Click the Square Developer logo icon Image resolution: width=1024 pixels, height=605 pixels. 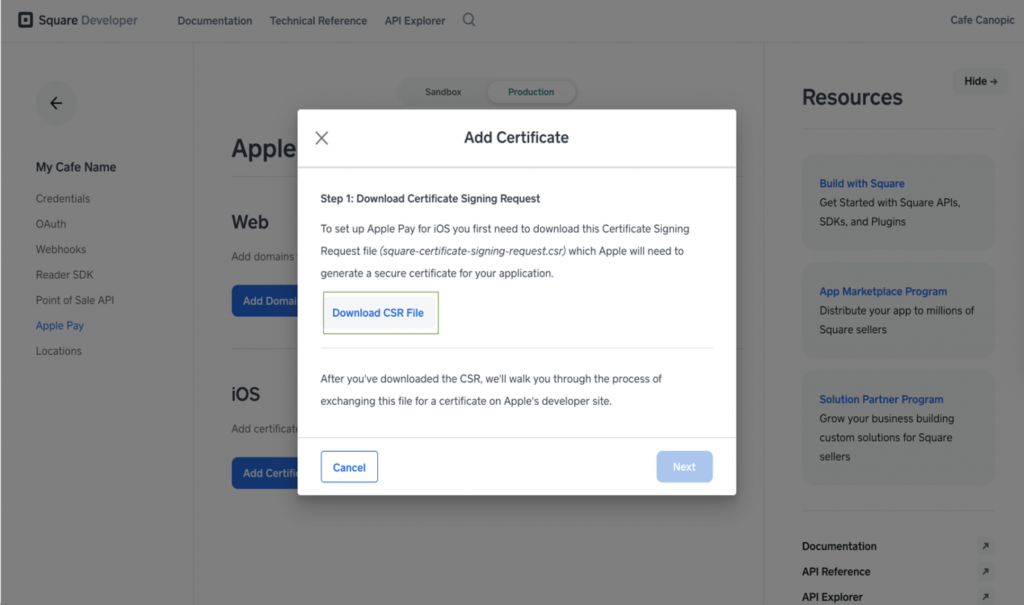coord(25,20)
